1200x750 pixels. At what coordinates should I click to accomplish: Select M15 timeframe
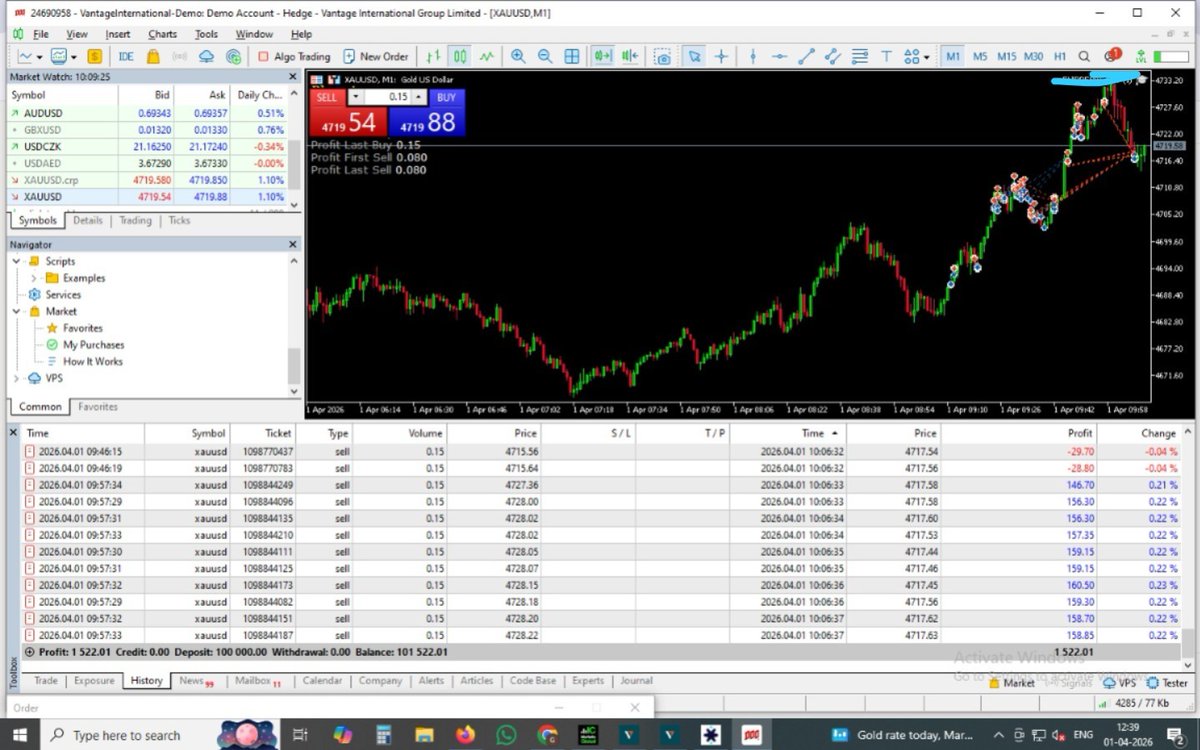(x=1007, y=57)
